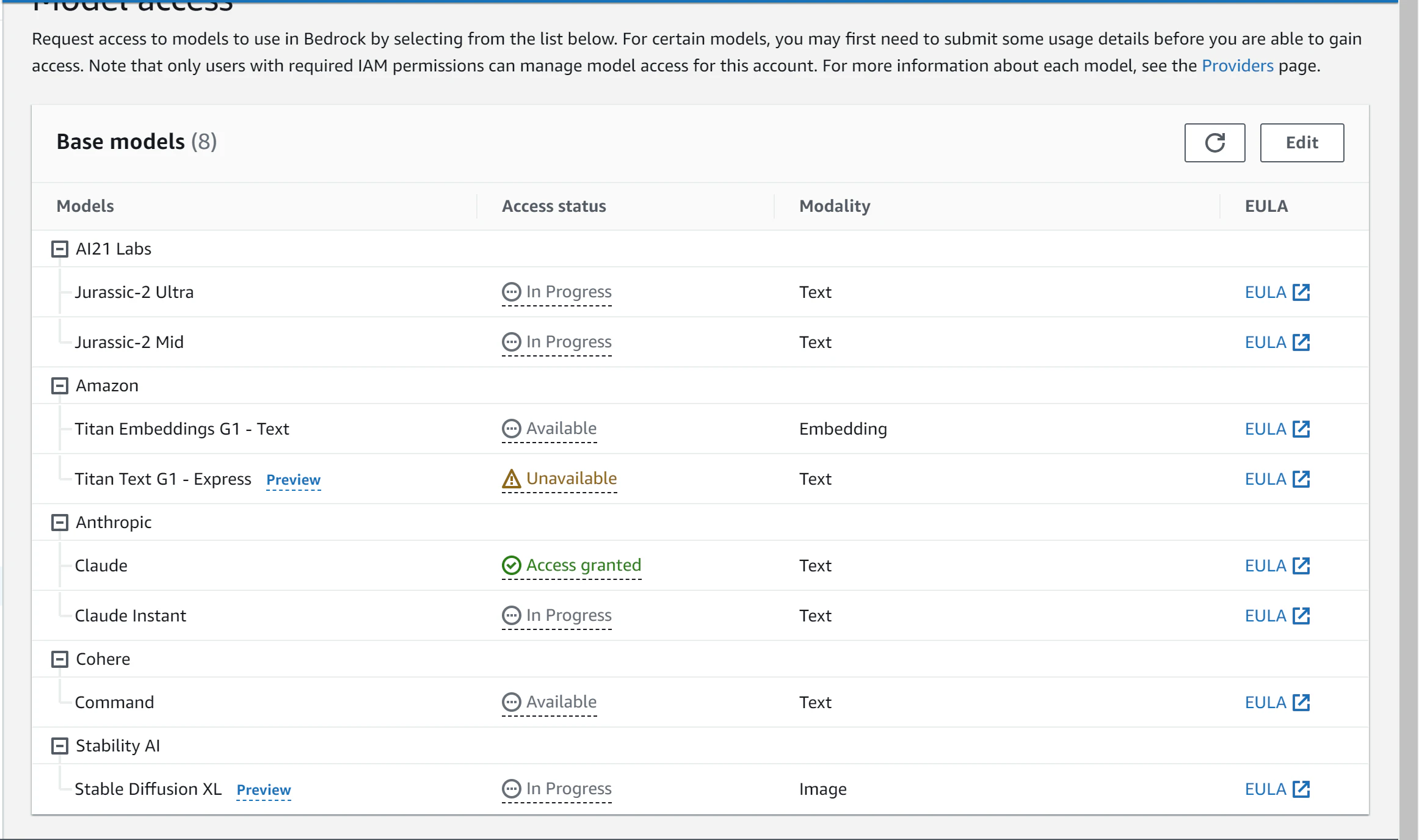Collapse the Anthropic provider group
Viewport: 1419px width, 840px height.
click(x=59, y=523)
